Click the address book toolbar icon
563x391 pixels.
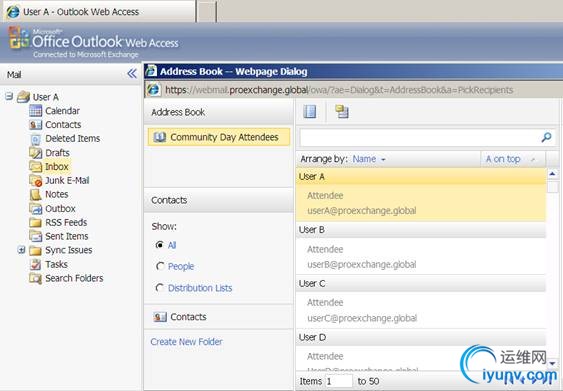click(310, 111)
